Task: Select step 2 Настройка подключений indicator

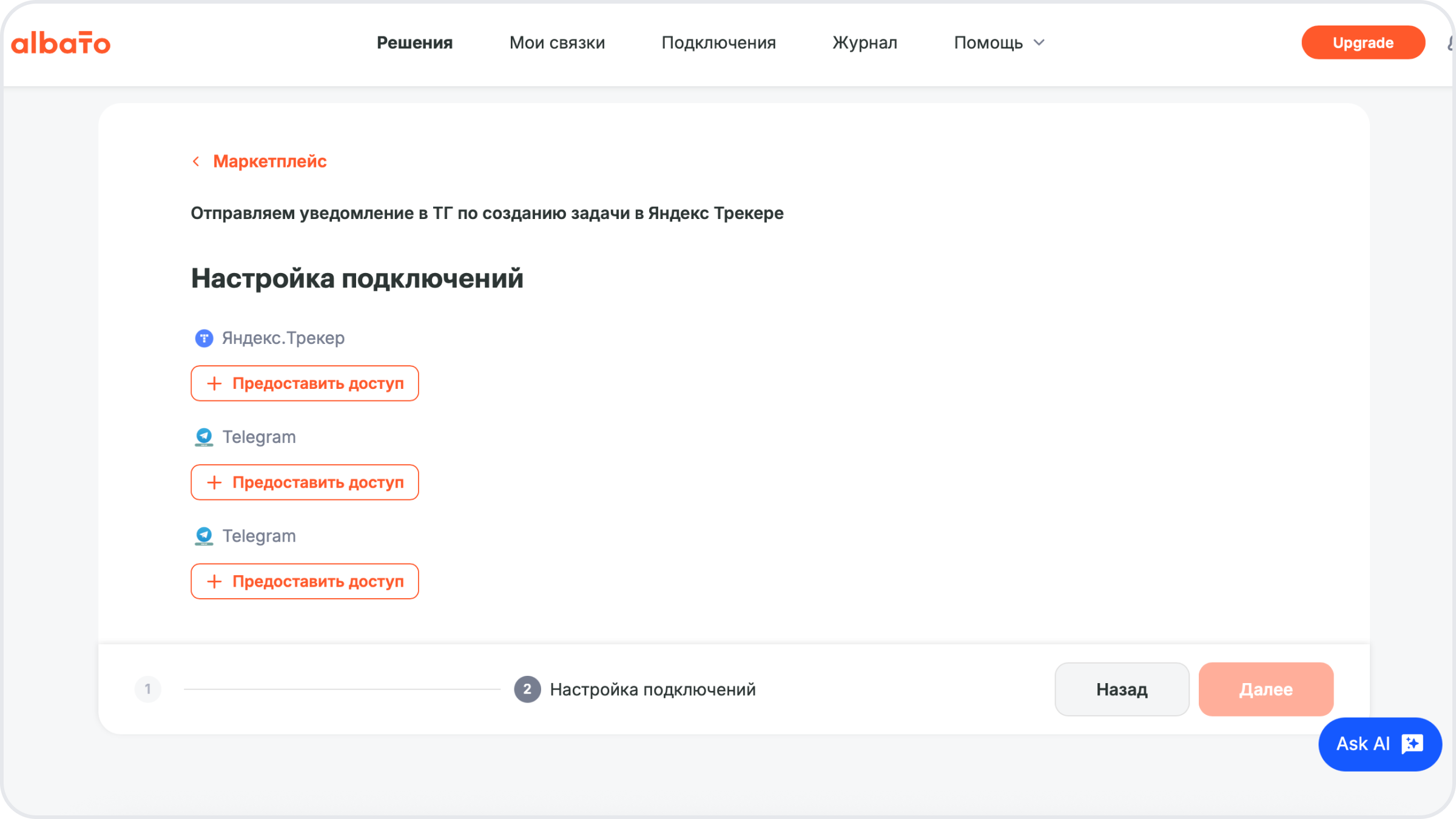Action: tap(527, 689)
